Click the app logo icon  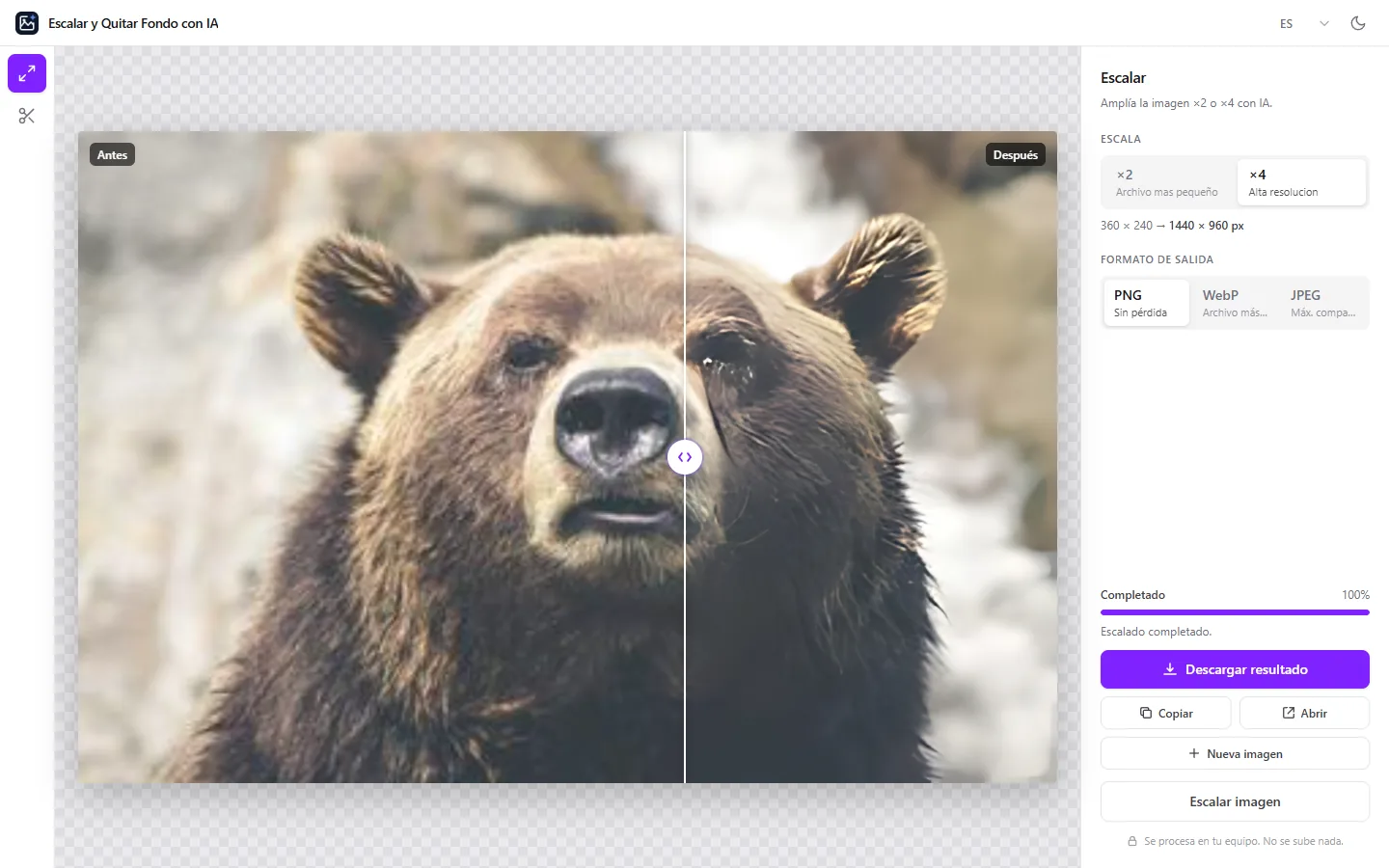(27, 23)
